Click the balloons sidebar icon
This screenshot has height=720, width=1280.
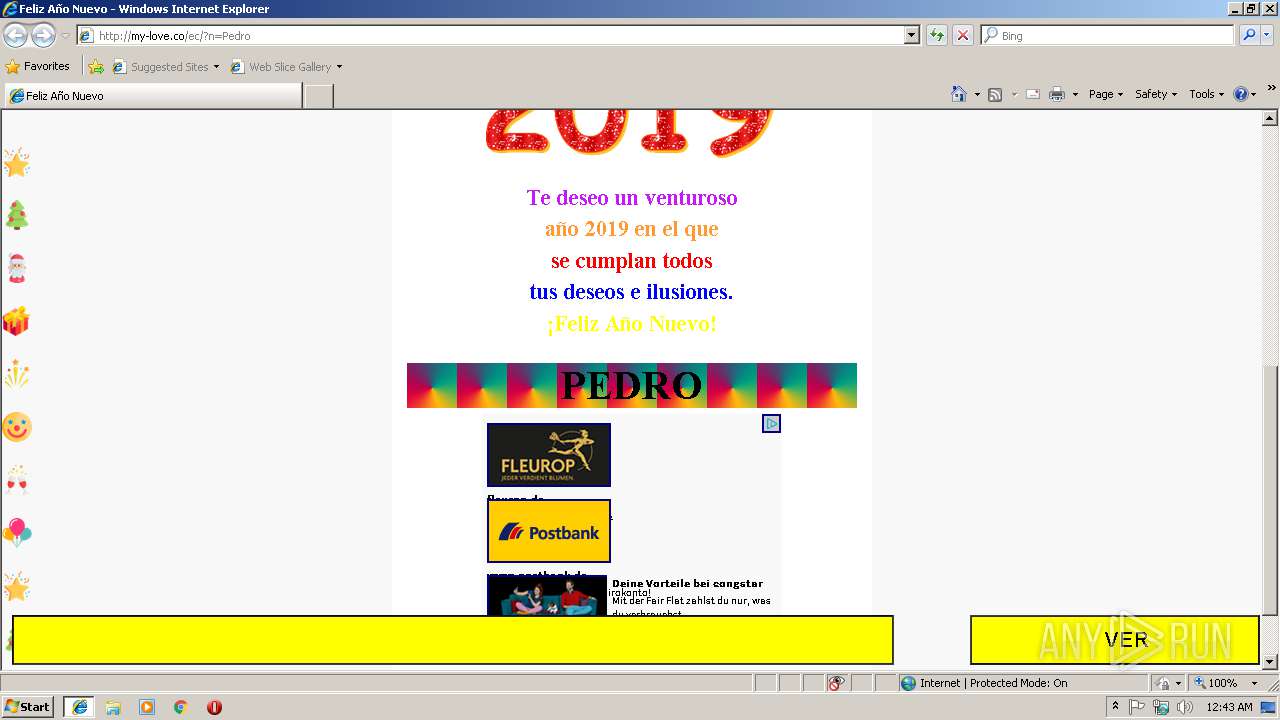[17, 533]
